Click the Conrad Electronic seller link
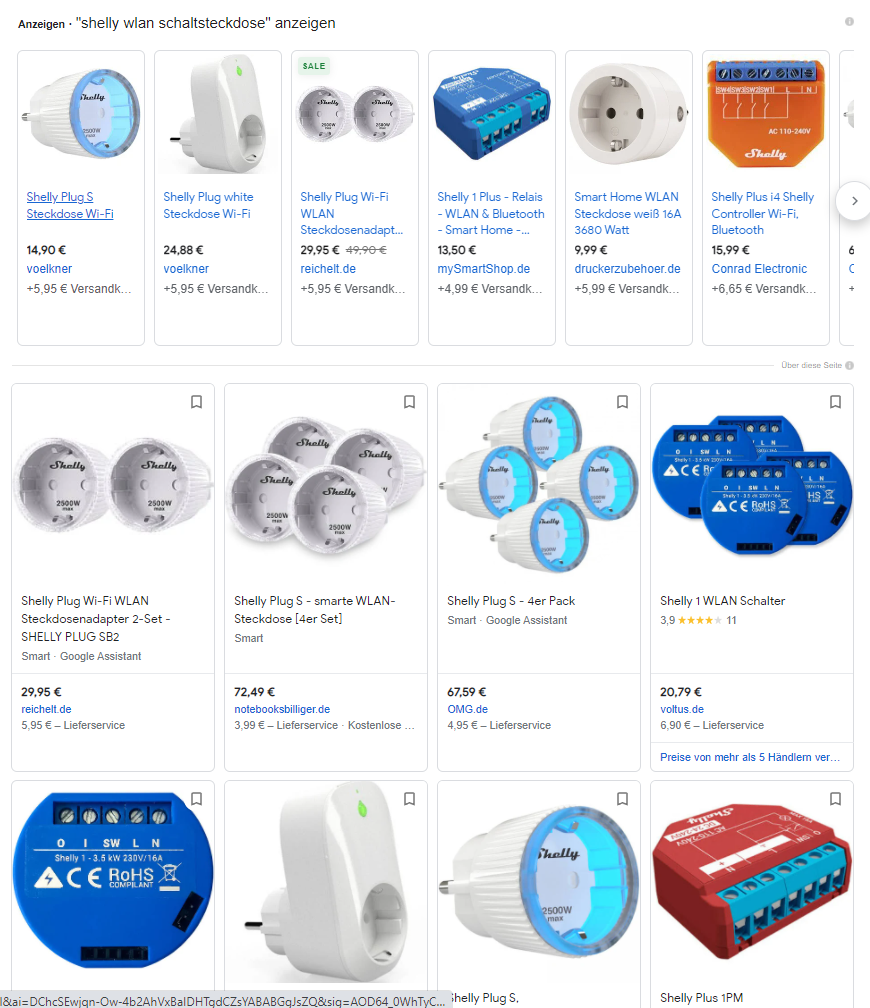 tap(759, 269)
